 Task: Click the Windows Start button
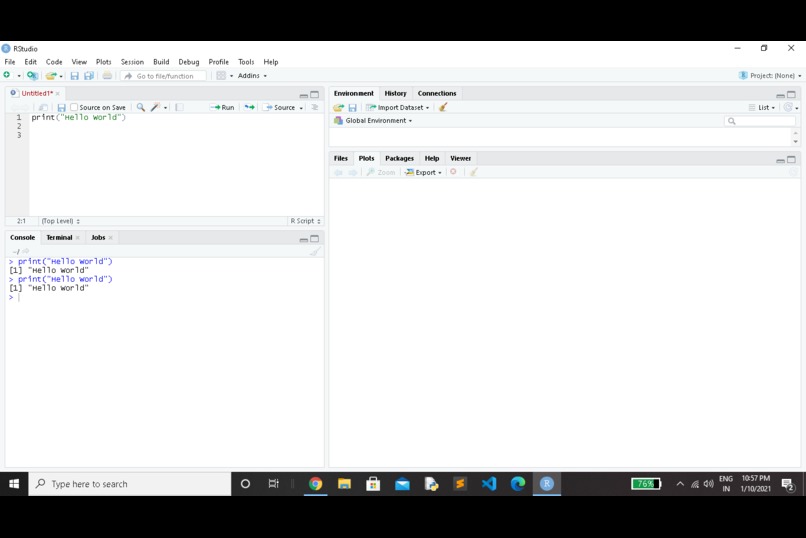pyautogui.click(x=14, y=484)
